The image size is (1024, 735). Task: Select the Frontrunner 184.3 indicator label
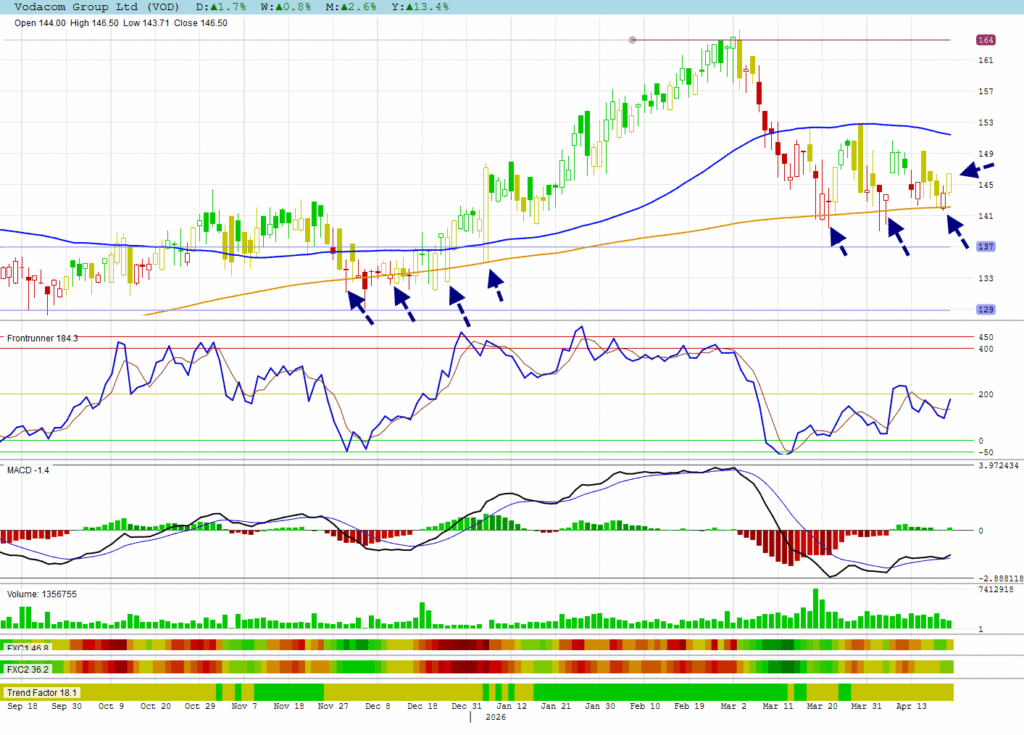point(43,338)
